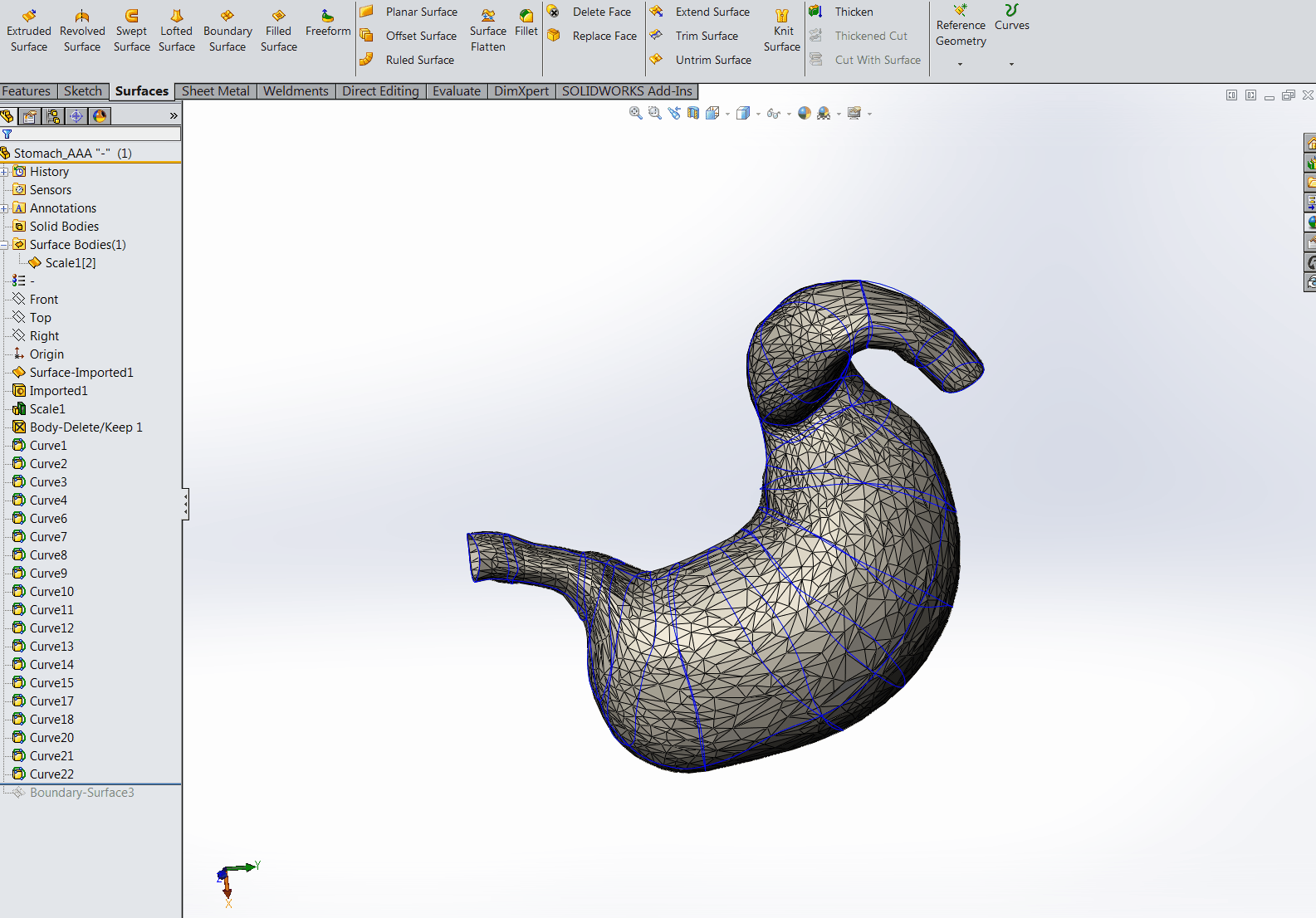This screenshot has height=918, width=1316.
Task: Switch to the Weldments tab
Action: (x=296, y=91)
